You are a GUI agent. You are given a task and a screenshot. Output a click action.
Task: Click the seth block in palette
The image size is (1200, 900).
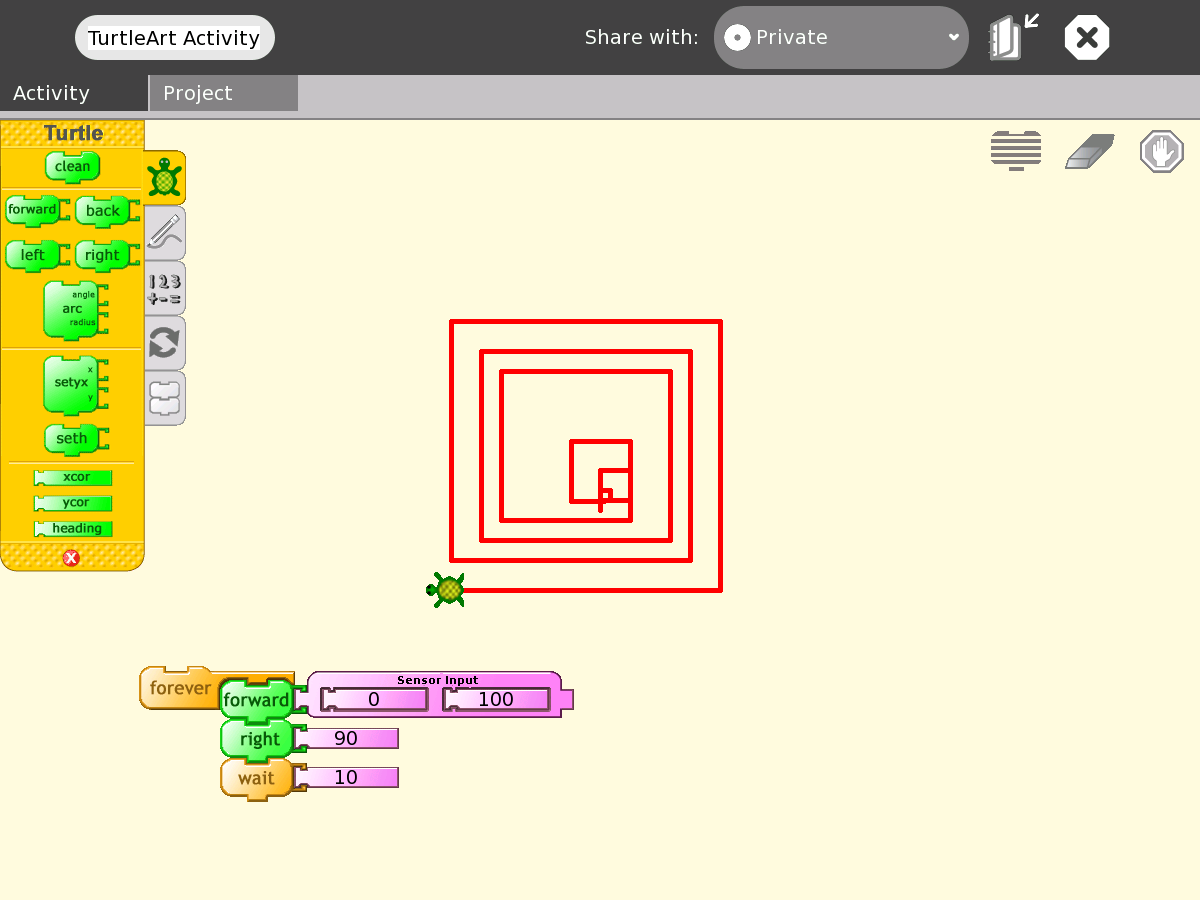coord(72,438)
